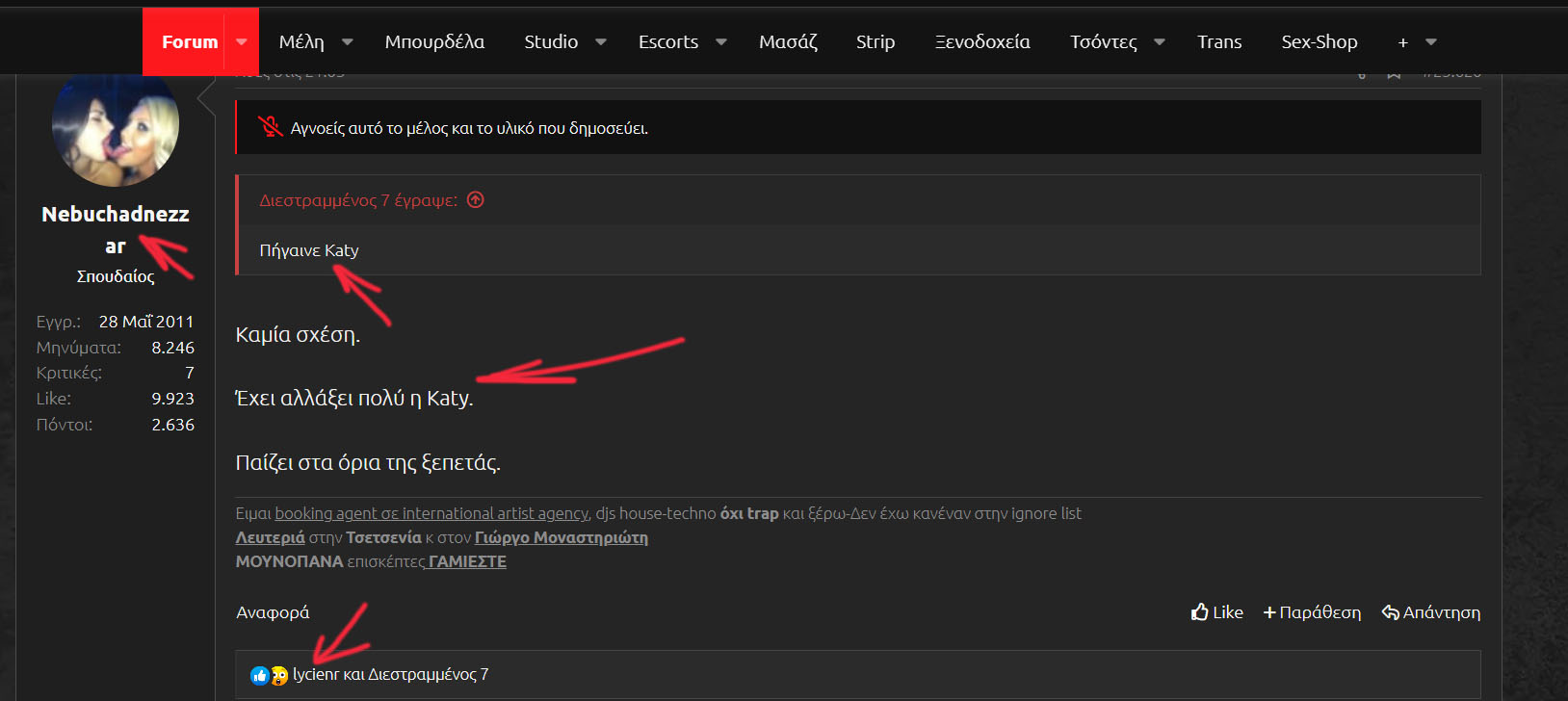The height and width of the screenshot is (701, 1568).
Task: Open the Forum dropdown arrow
Action: pos(242,42)
